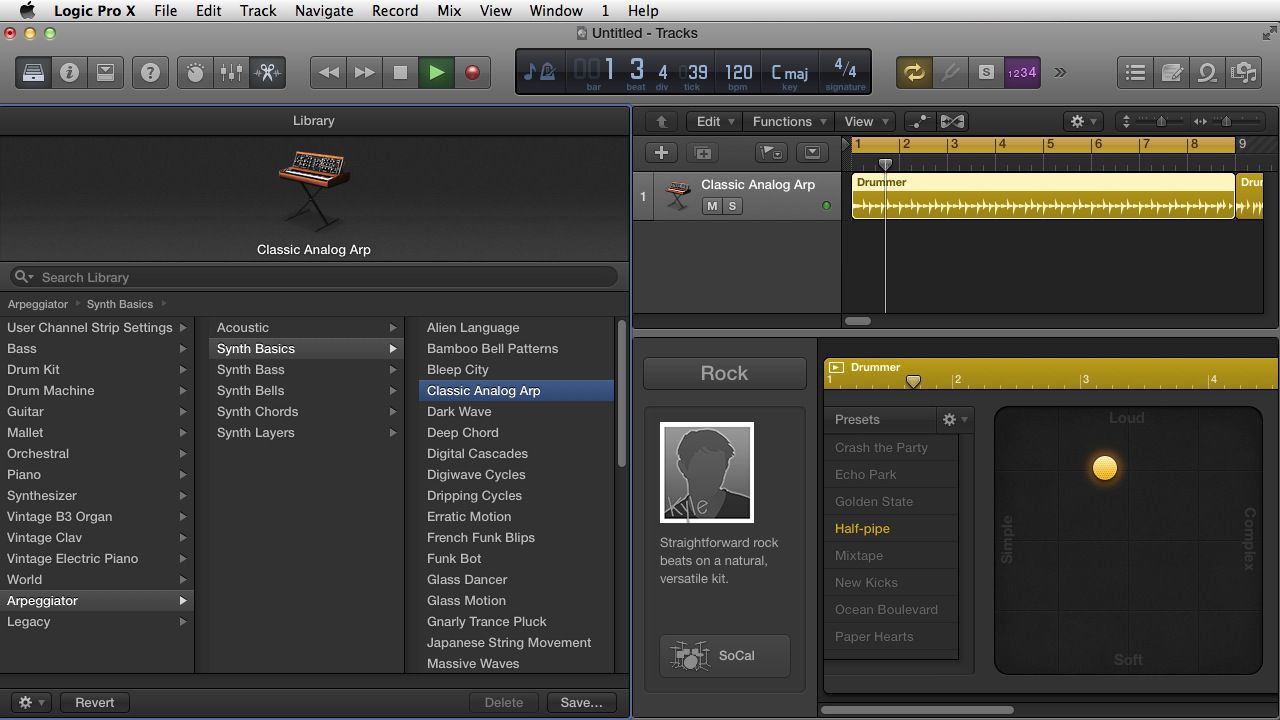This screenshot has width=1280, height=720.
Task: Toggle the Solo S button in the control bar
Action: click(985, 72)
